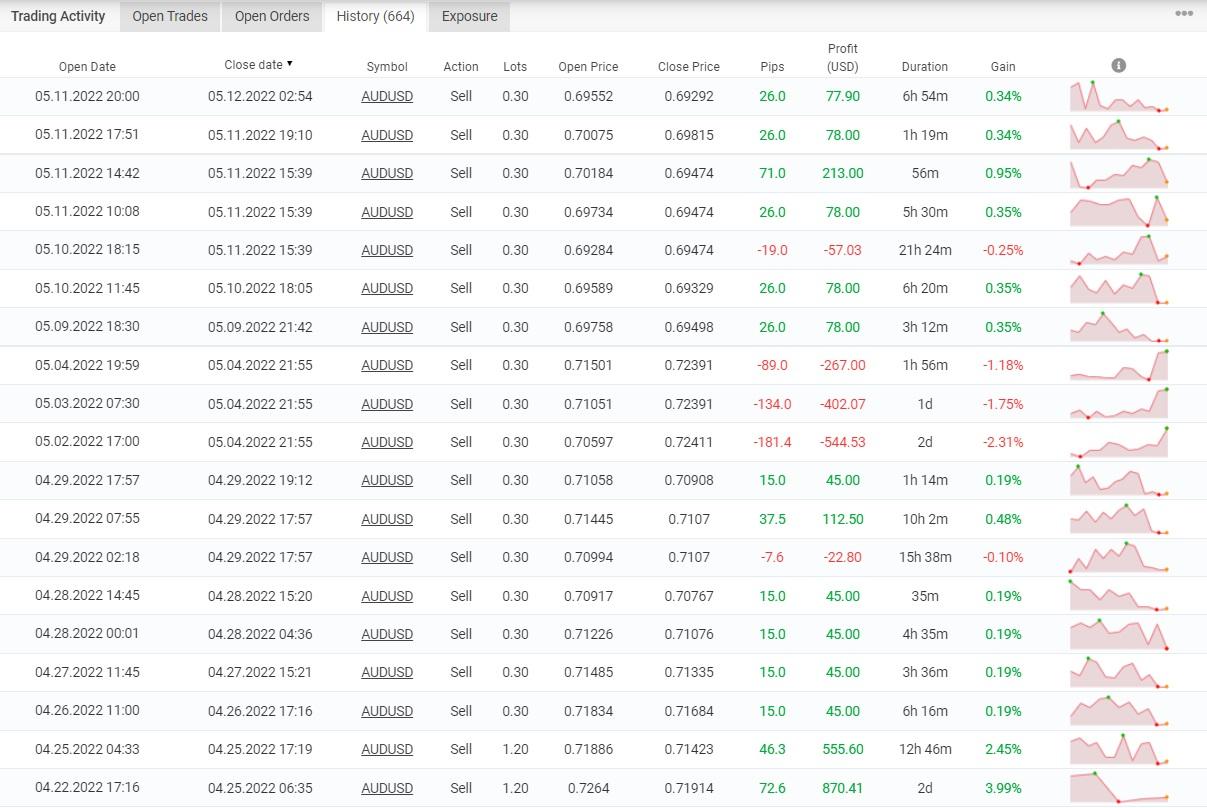Click the gain value 3.99%
1207x808 pixels.
click(x=1003, y=788)
